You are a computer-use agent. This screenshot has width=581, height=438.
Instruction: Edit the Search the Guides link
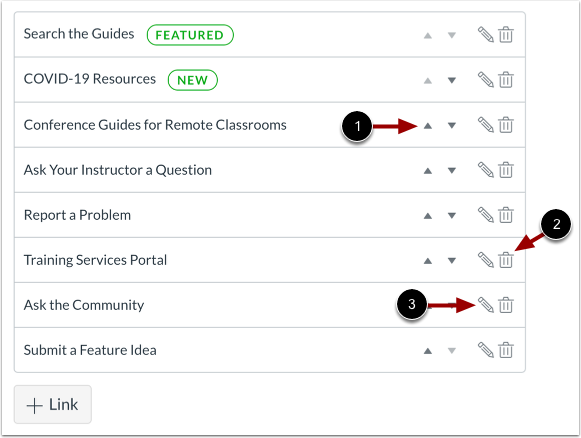[x=485, y=35]
